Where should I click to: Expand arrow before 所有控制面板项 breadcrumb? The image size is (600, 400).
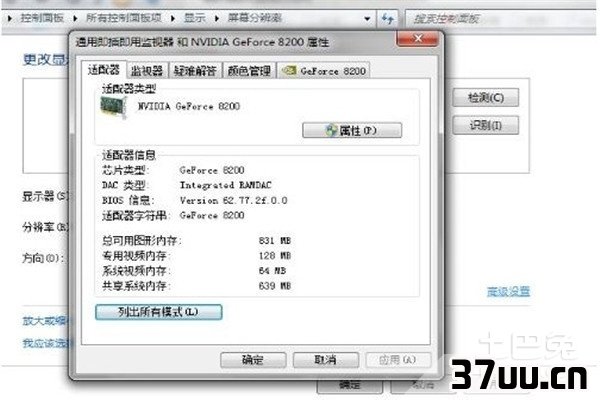[75, 18]
